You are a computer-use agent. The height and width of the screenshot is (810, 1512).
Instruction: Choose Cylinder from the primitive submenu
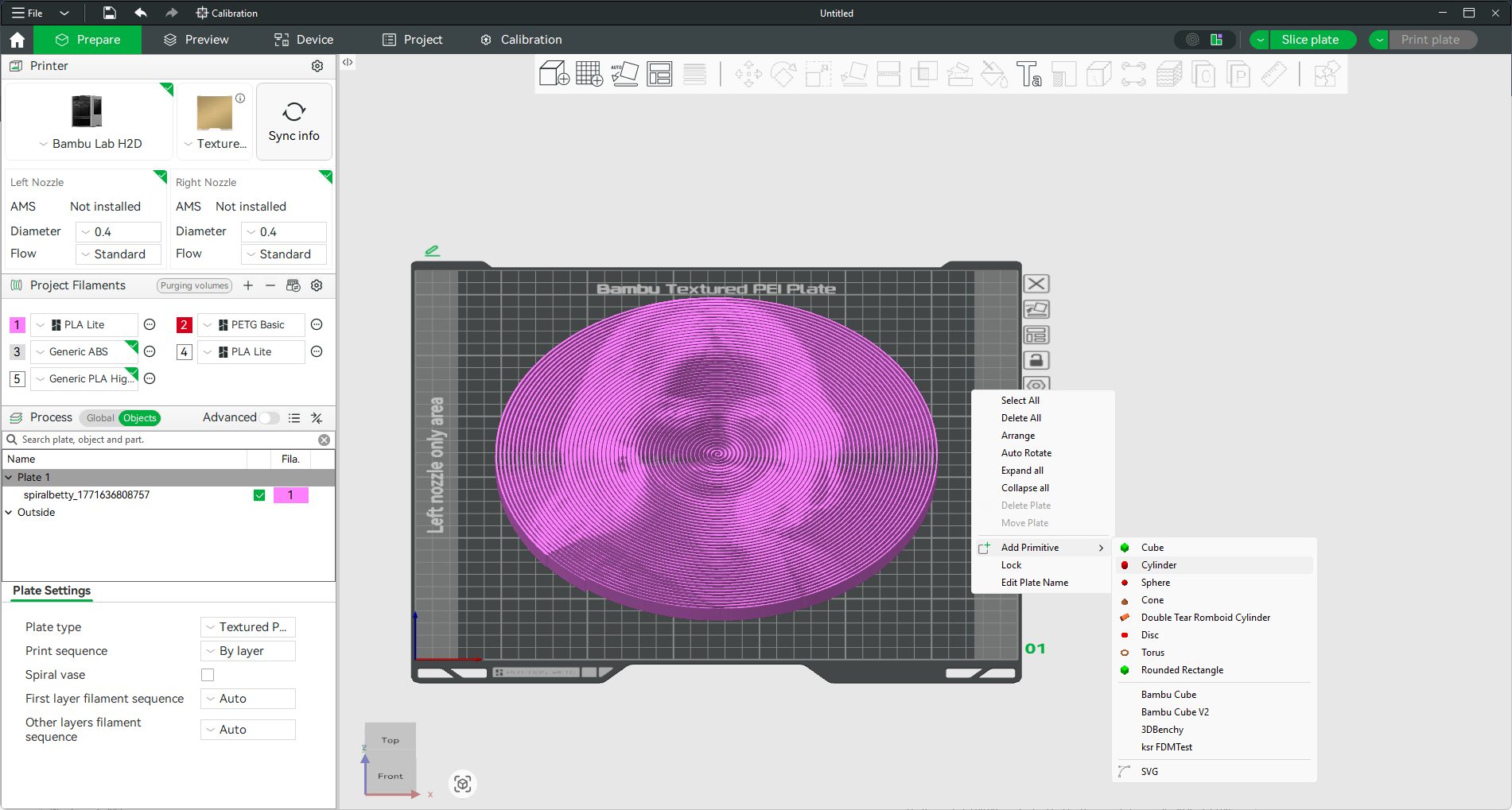click(x=1158, y=565)
